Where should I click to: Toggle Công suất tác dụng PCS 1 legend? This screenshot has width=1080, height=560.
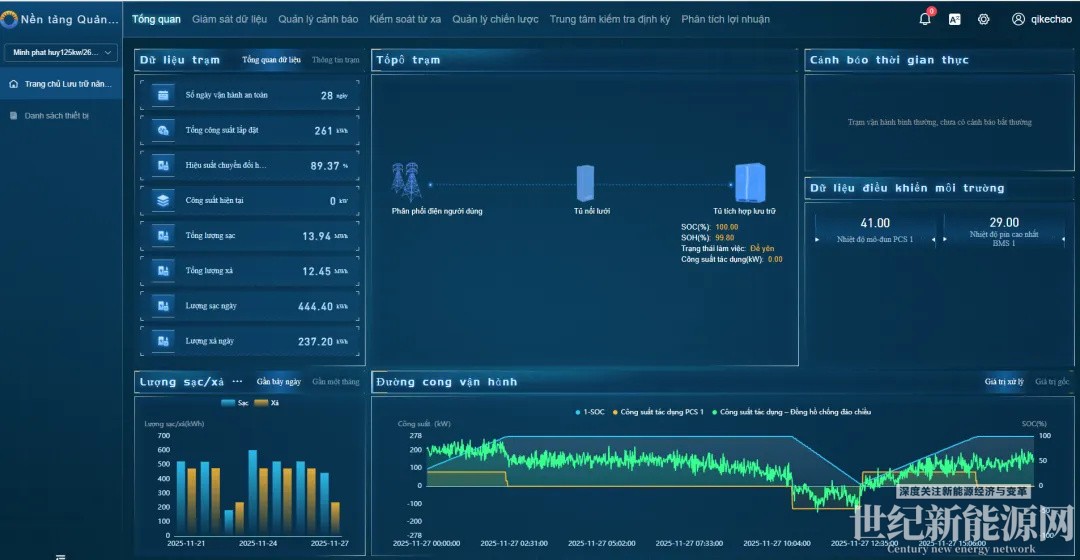tap(658, 412)
